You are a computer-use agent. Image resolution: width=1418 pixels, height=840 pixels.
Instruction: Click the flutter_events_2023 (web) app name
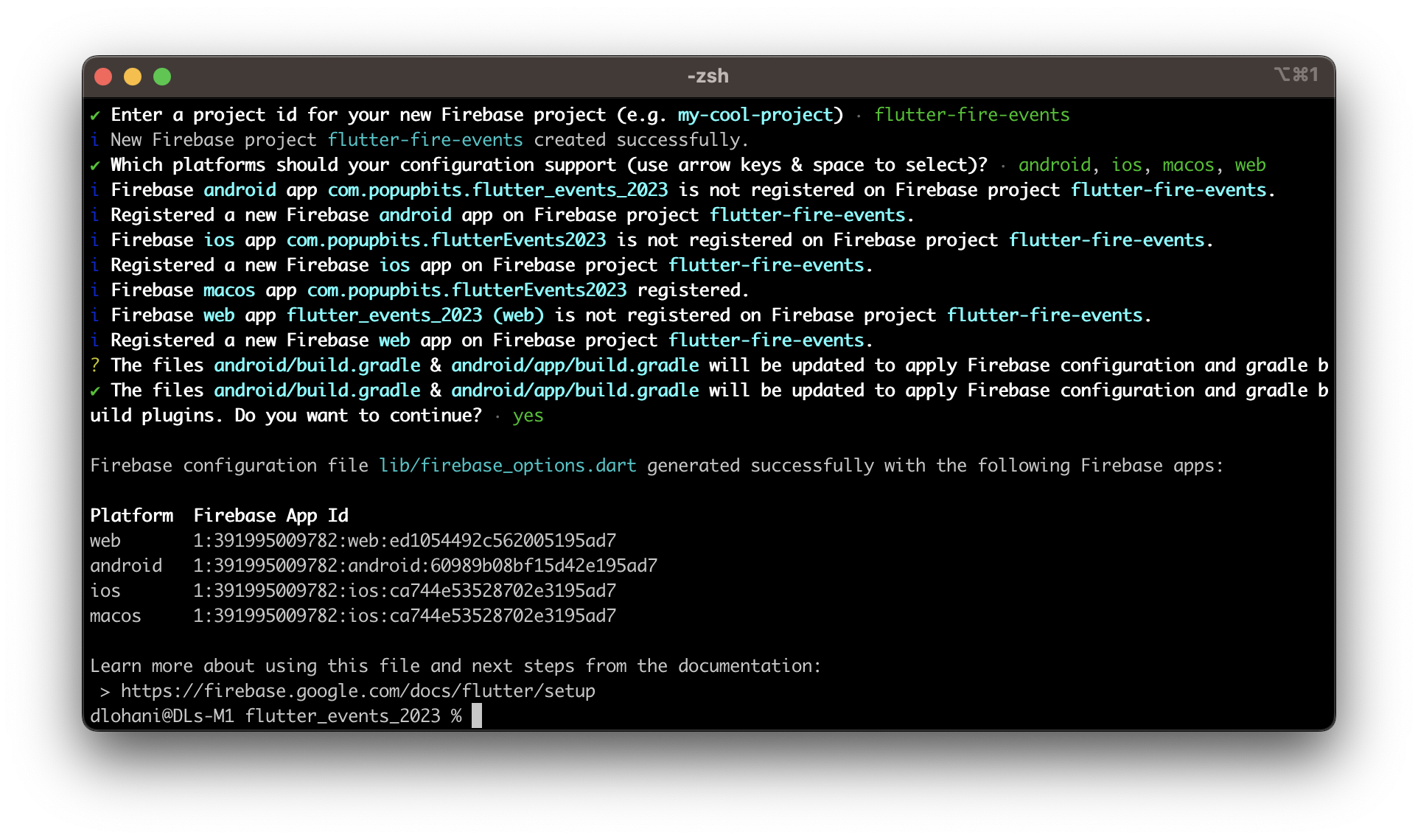tap(415, 315)
